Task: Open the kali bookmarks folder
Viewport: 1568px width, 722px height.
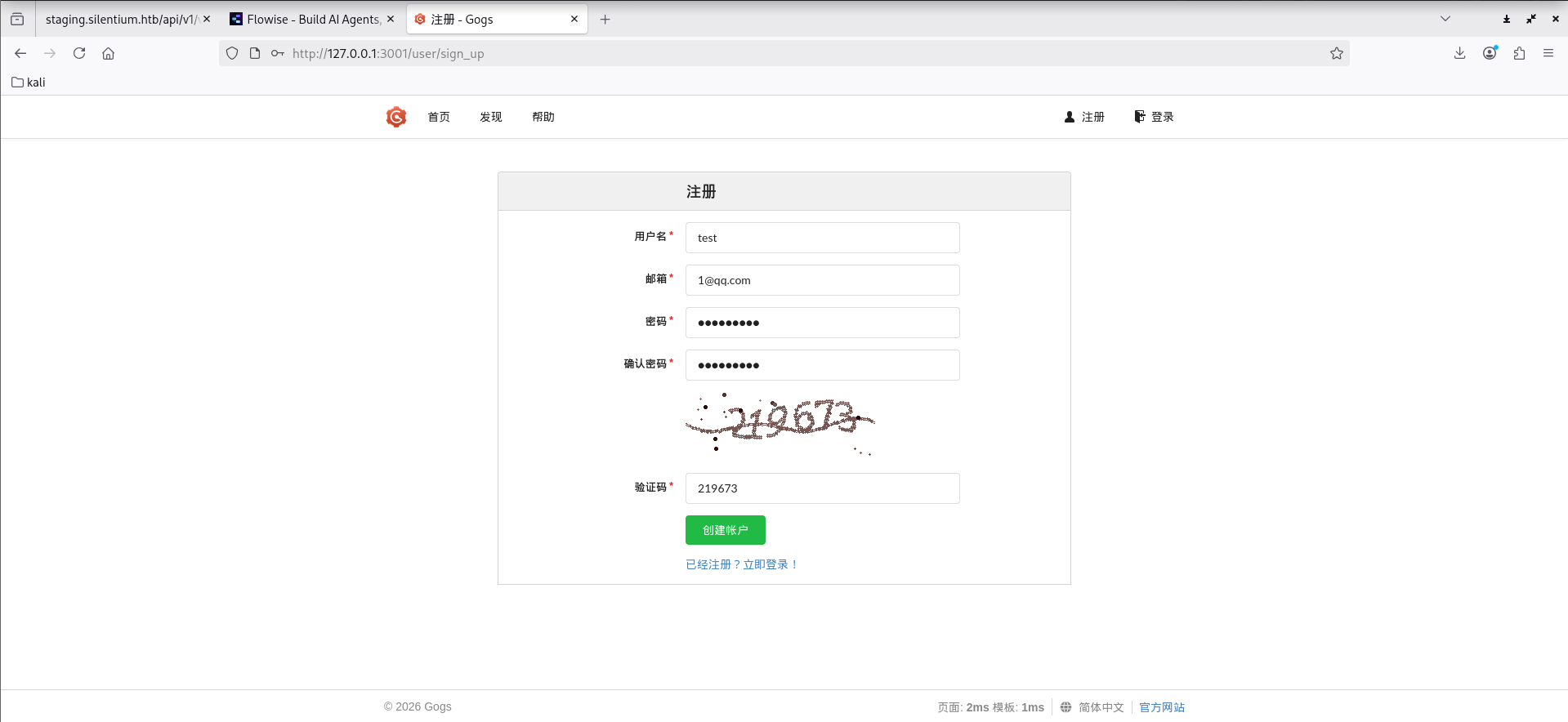Action: 29,82
